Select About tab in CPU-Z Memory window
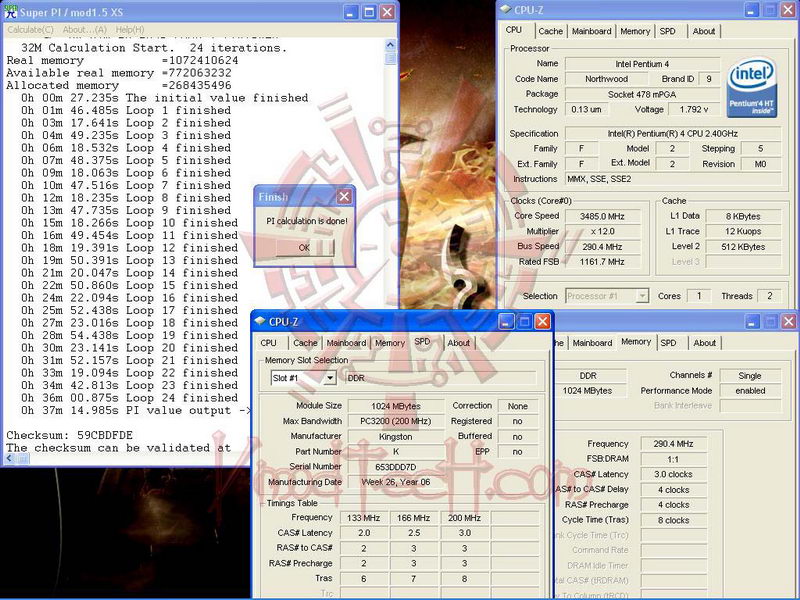This screenshot has height=600, width=800. 704,343
